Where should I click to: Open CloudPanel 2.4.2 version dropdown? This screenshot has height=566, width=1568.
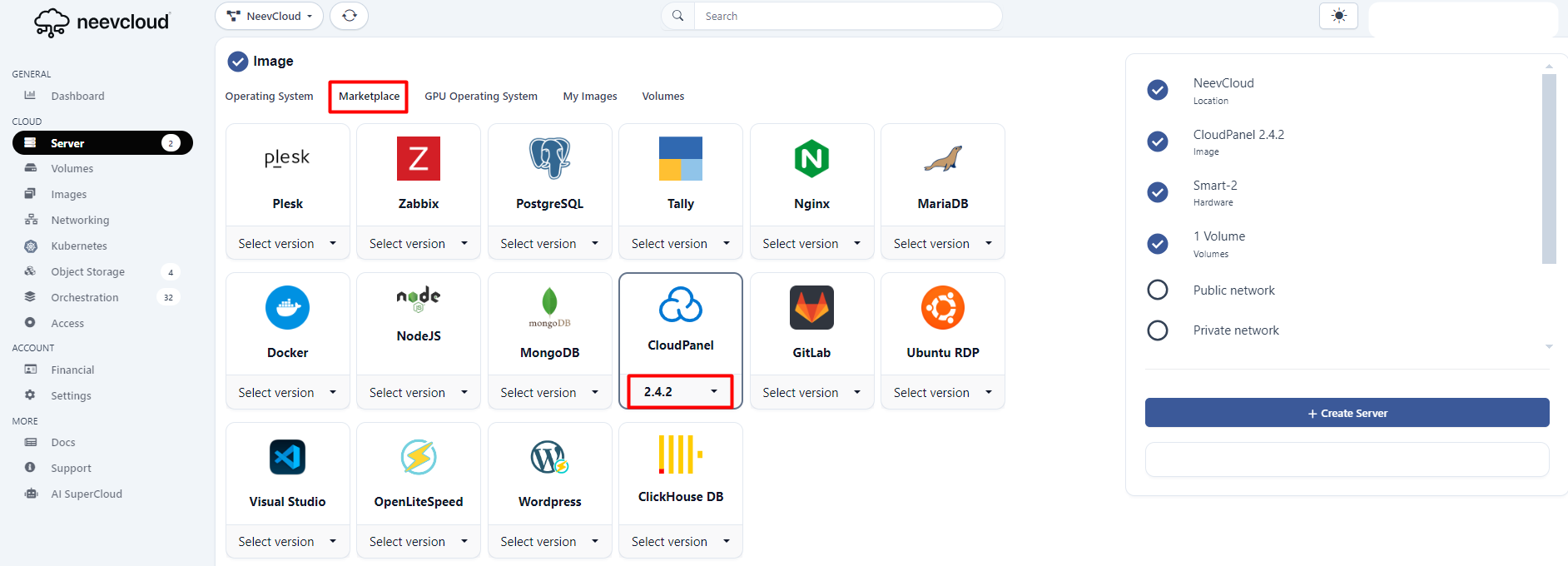tap(680, 391)
